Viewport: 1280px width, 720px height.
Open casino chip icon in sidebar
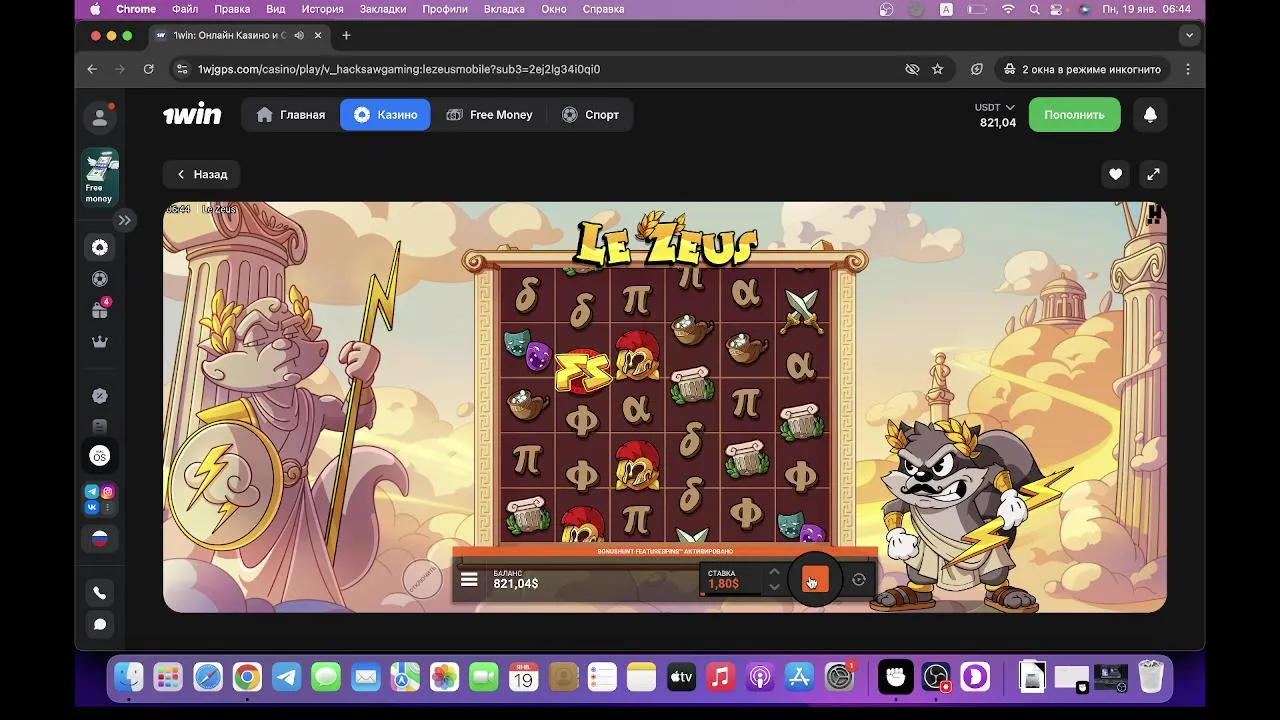click(100, 247)
